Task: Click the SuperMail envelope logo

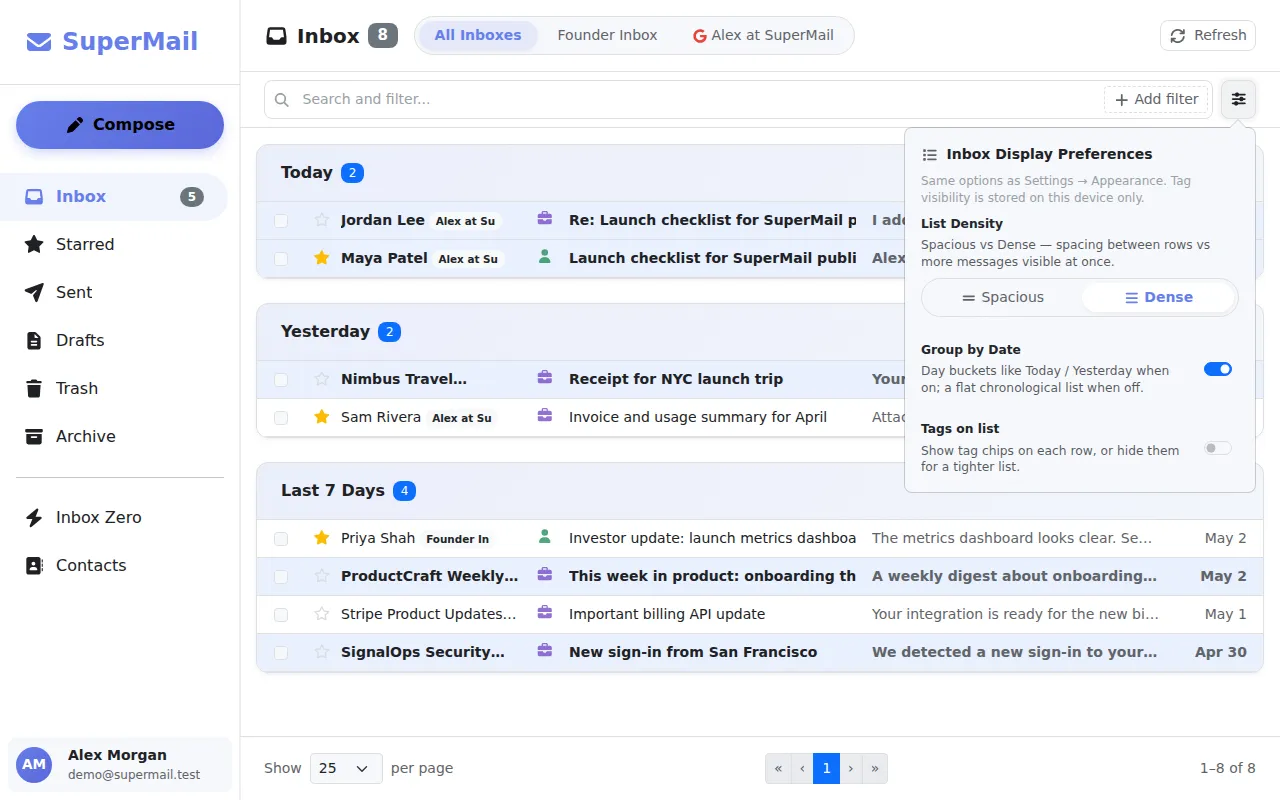Action: click(39, 42)
